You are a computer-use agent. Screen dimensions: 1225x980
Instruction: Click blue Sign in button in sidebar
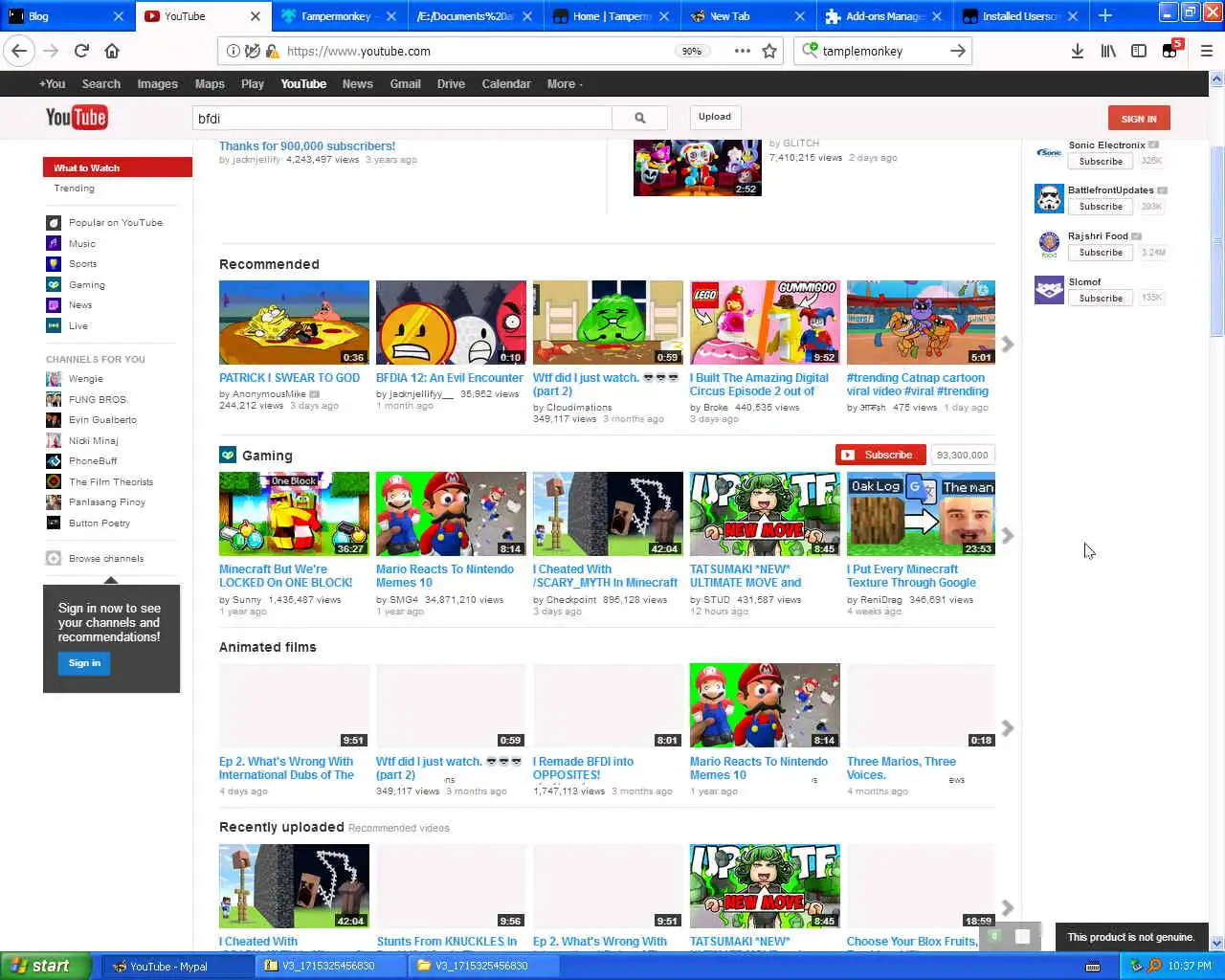pyautogui.click(x=84, y=663)
